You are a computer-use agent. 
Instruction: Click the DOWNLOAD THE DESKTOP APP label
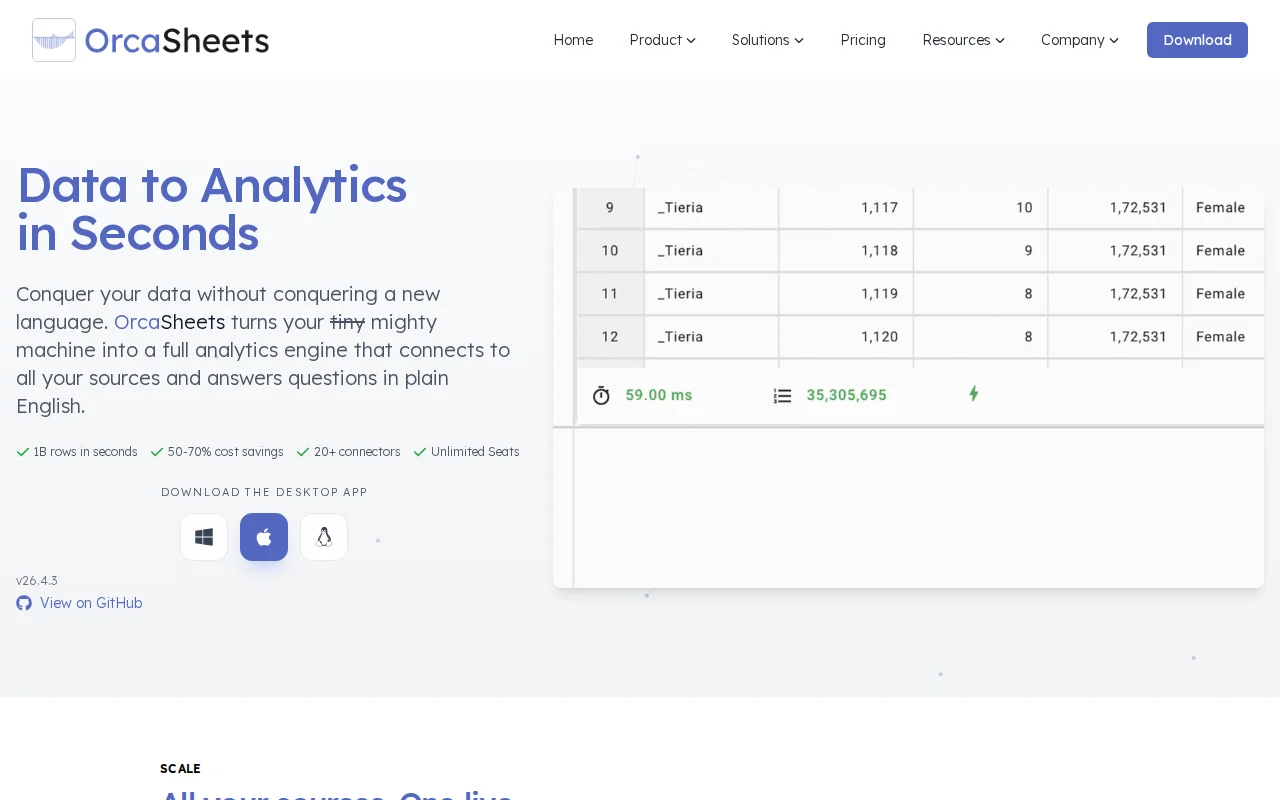point(264,492)
